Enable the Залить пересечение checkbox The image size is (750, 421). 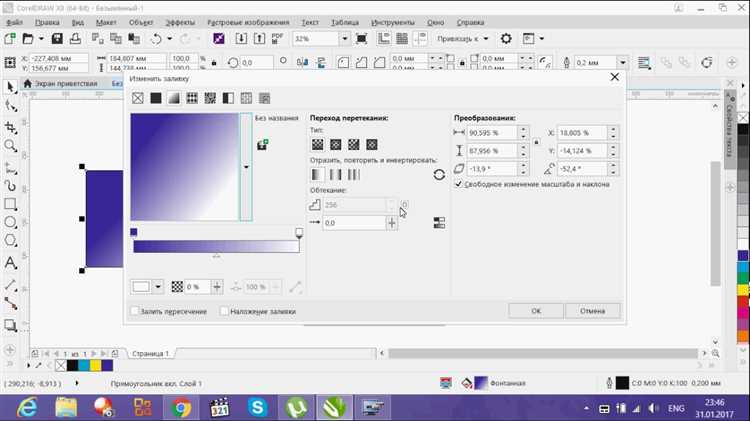[x=134, y=311]
